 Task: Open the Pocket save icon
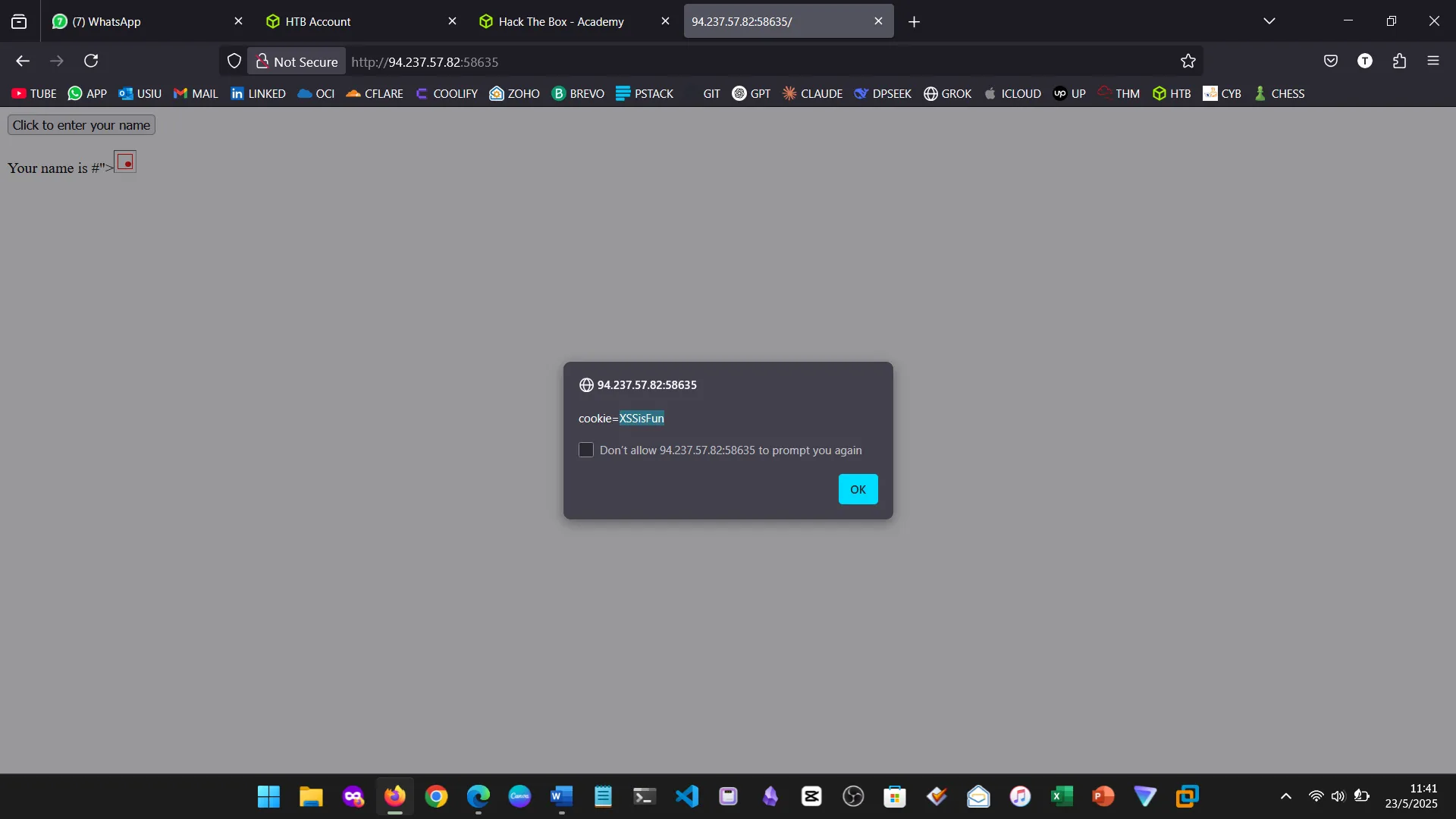(1330, 61)
